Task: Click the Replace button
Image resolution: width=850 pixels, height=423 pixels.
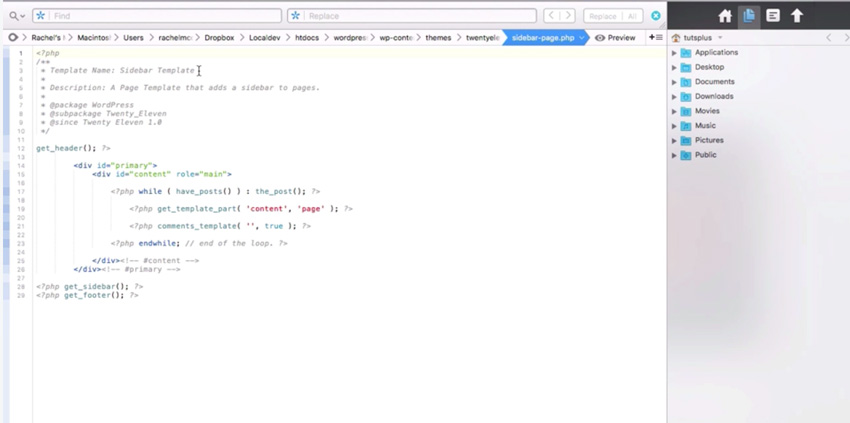Action: point(602,16)
